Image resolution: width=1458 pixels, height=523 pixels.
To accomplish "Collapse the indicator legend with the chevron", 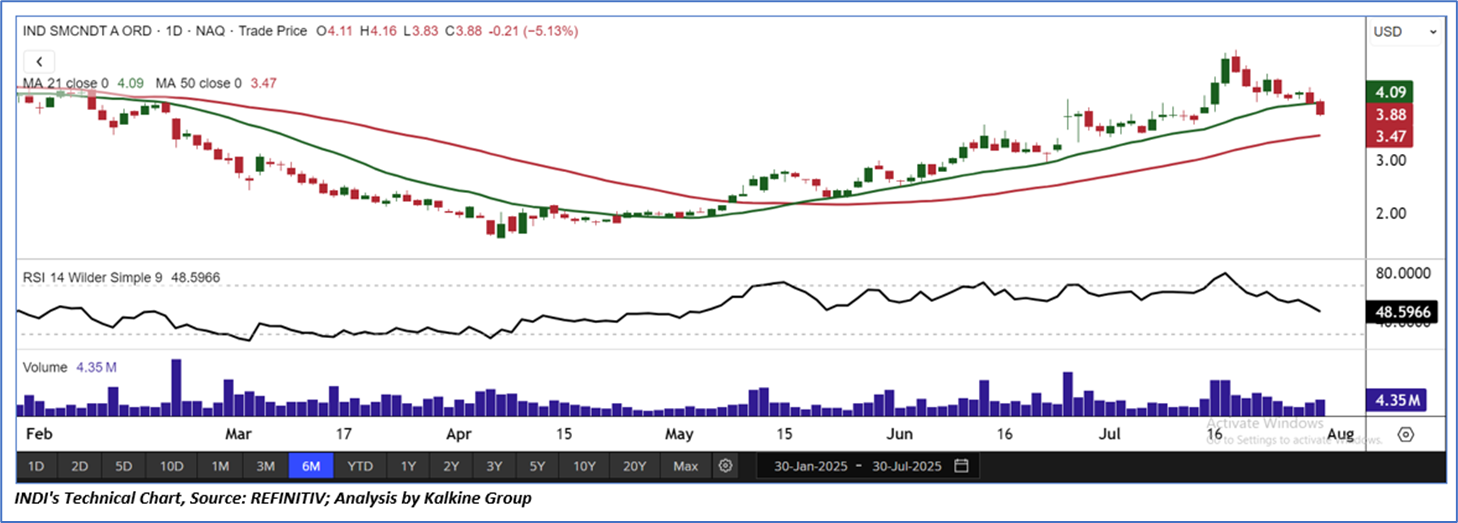I will (41, 62).
